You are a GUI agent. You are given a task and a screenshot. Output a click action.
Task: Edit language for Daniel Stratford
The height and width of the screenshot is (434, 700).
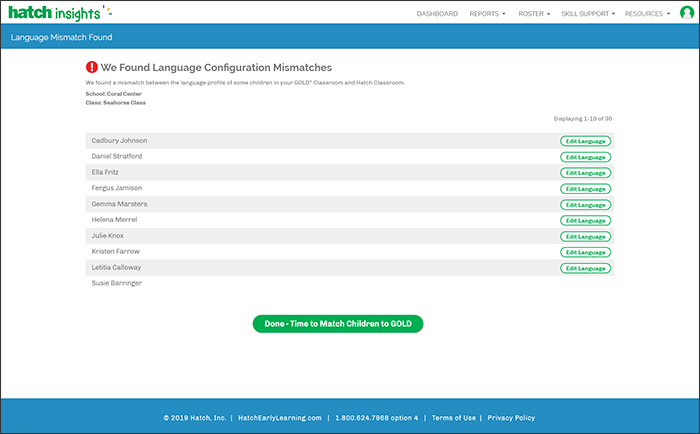[585, 157]
